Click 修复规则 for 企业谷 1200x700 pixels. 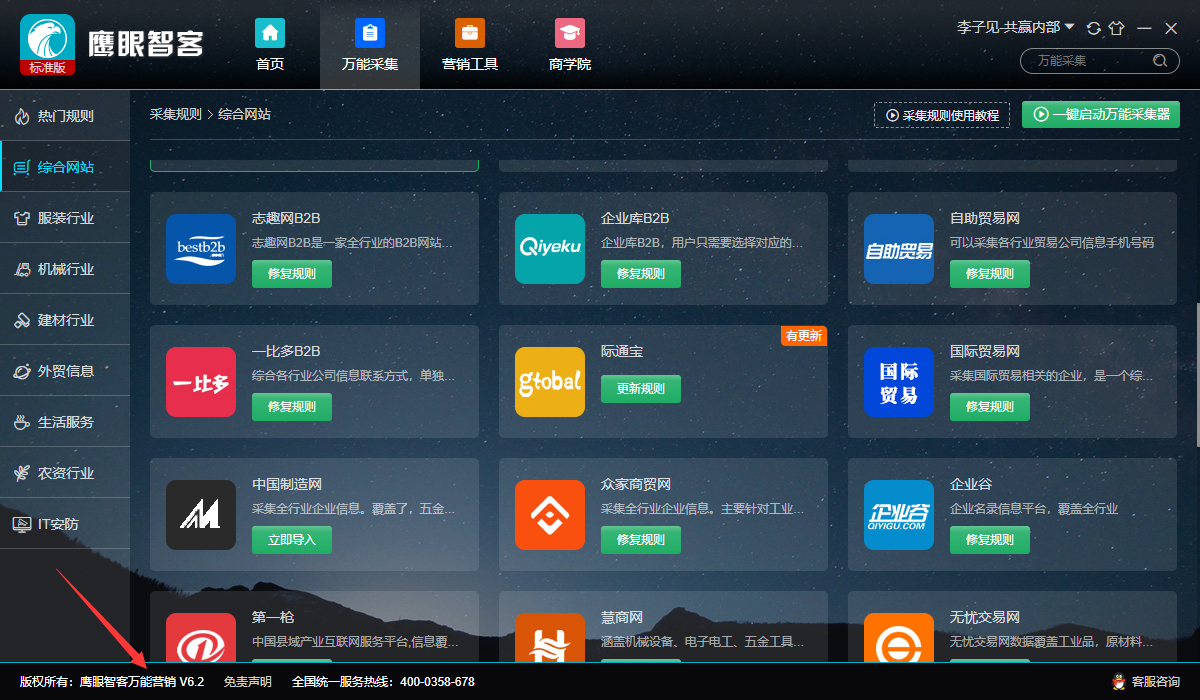pos(990,540)
